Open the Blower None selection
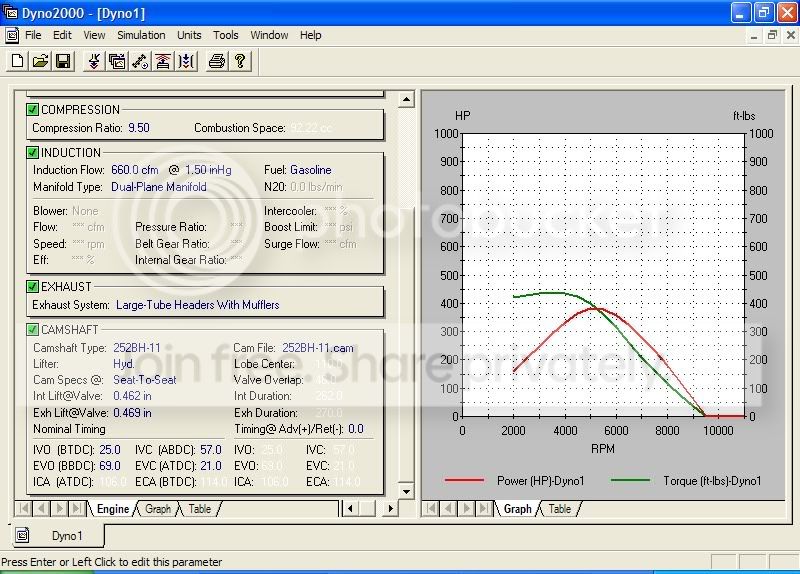Screen dimensions: 800x574 pos(85,211)
